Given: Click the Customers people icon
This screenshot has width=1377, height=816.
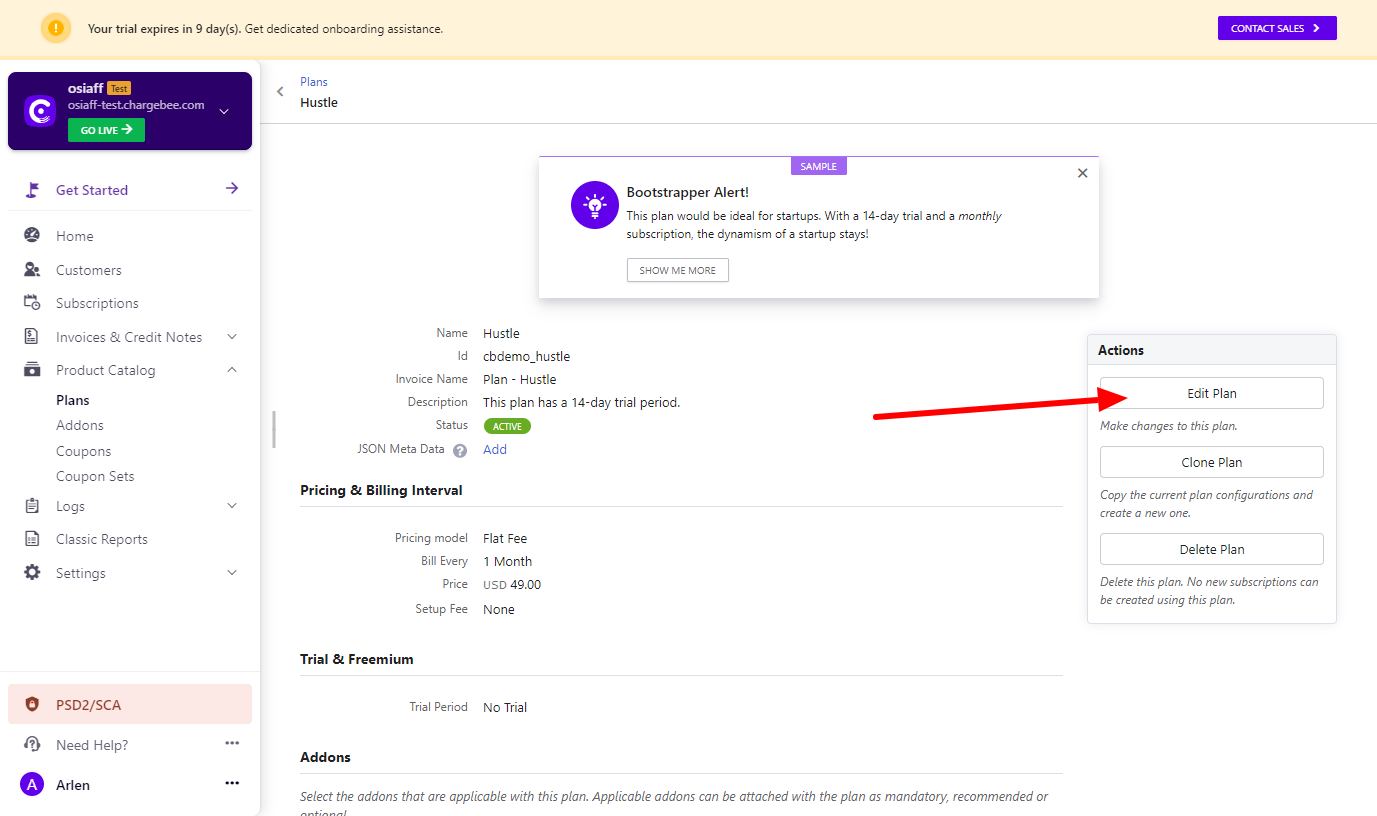Looking at the screenshot, I should pos(32,270).
